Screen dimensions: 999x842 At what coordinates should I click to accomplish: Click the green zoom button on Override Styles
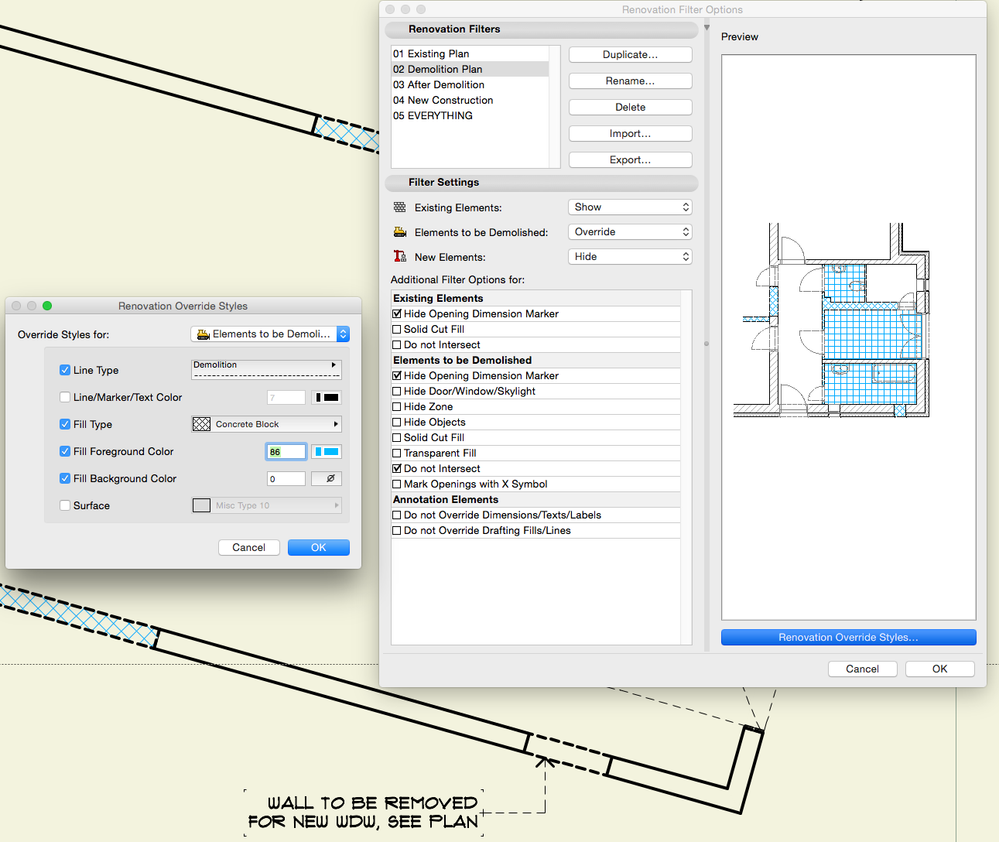[47, 306]
